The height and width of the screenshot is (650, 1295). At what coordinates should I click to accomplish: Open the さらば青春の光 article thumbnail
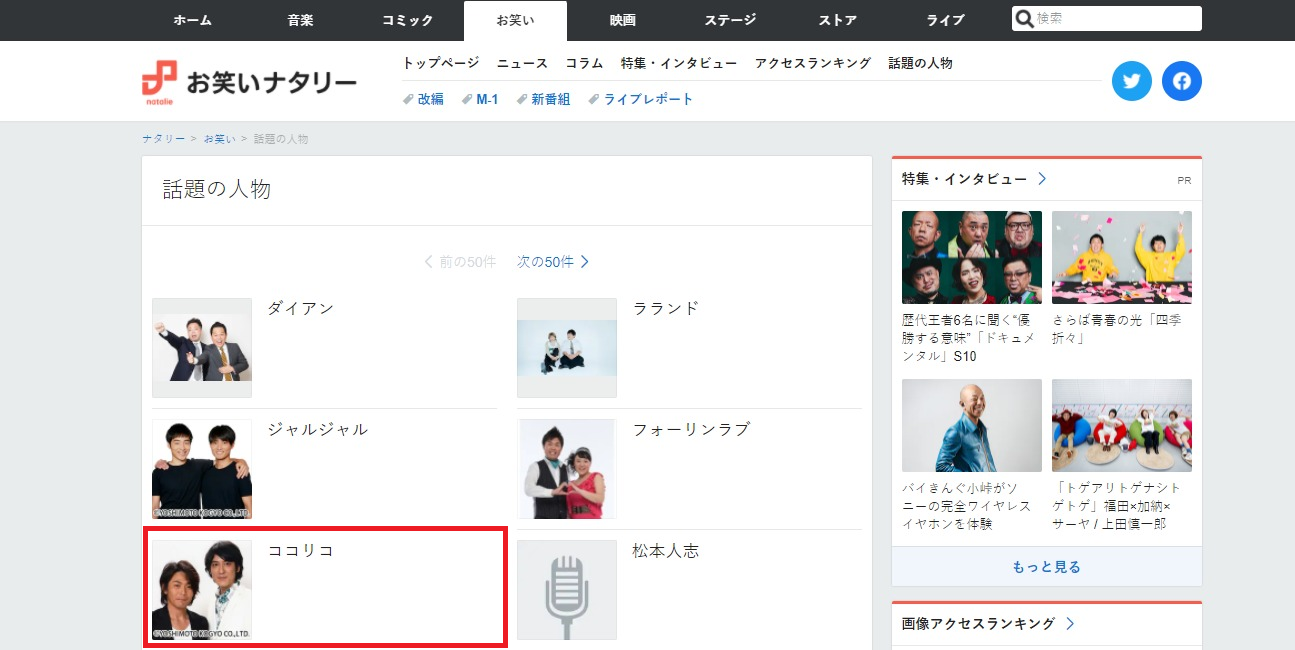coord(1122,257)
